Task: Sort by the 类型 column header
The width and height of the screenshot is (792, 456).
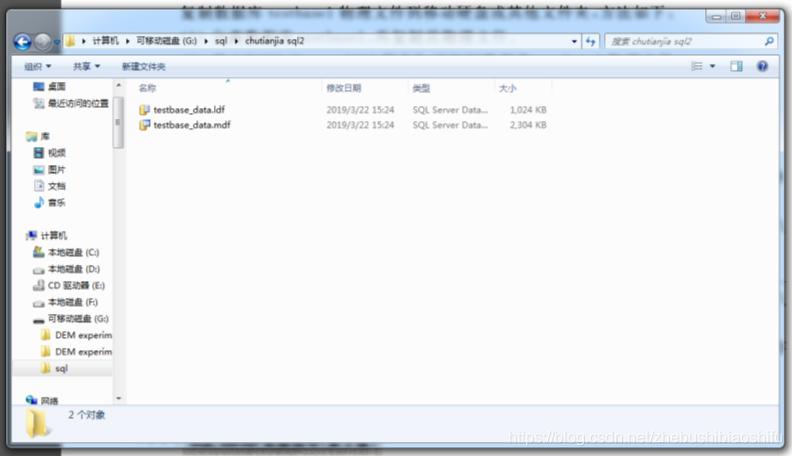Action: point(421,88)
